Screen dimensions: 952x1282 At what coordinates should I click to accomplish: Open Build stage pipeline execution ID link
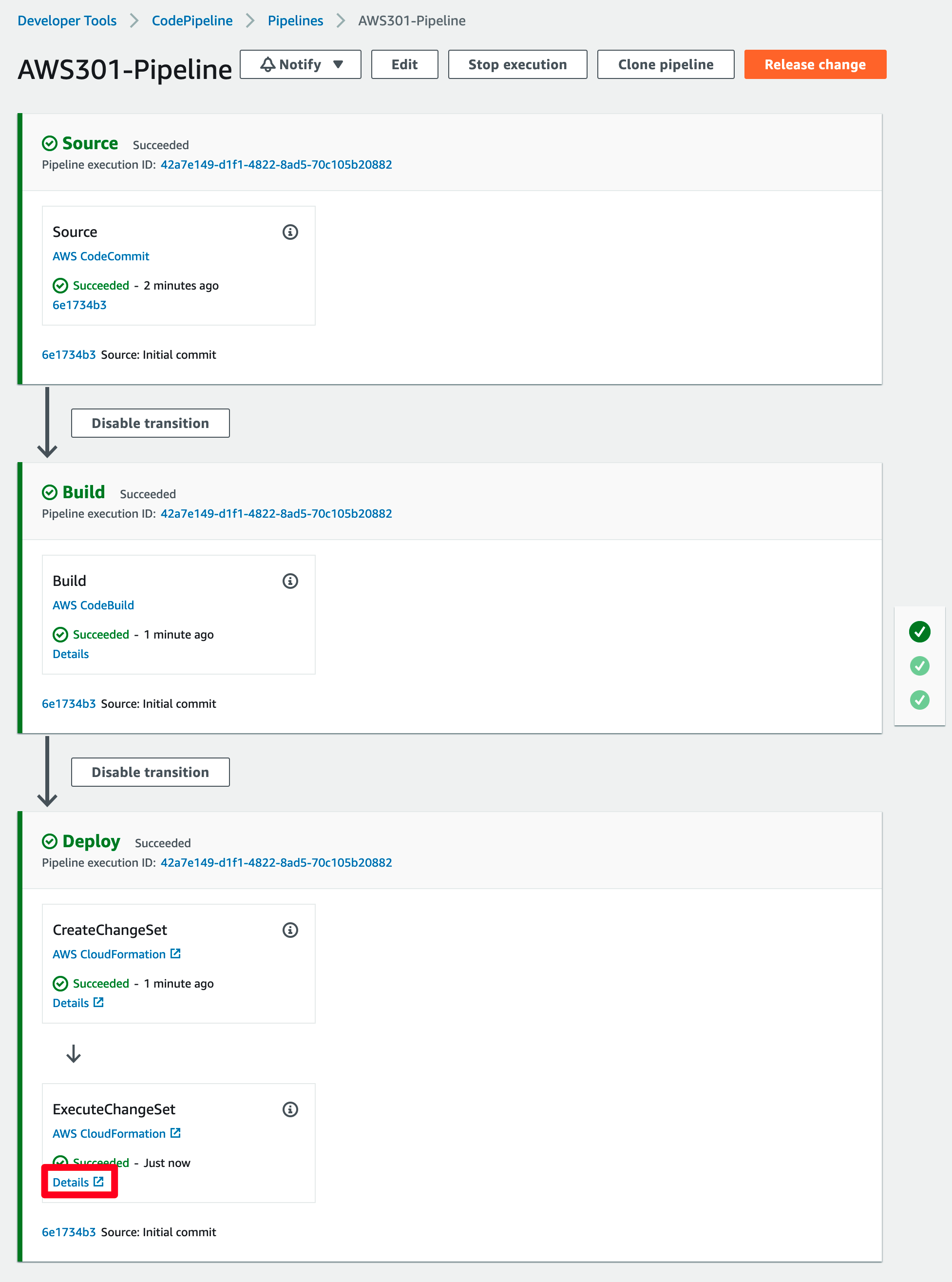(276, 513)
